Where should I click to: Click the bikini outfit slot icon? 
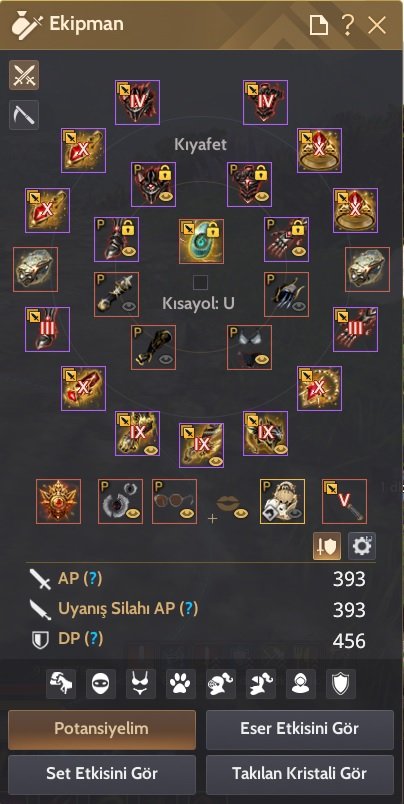click(250, 347)
